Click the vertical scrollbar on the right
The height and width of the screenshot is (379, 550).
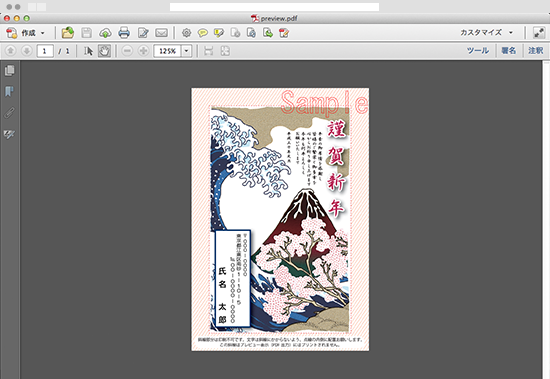pos(546,220)
